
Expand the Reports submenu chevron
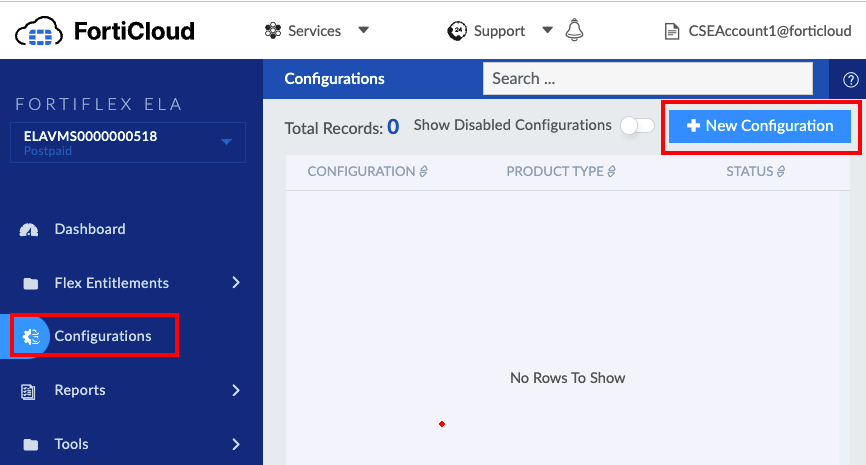point(236,390)
